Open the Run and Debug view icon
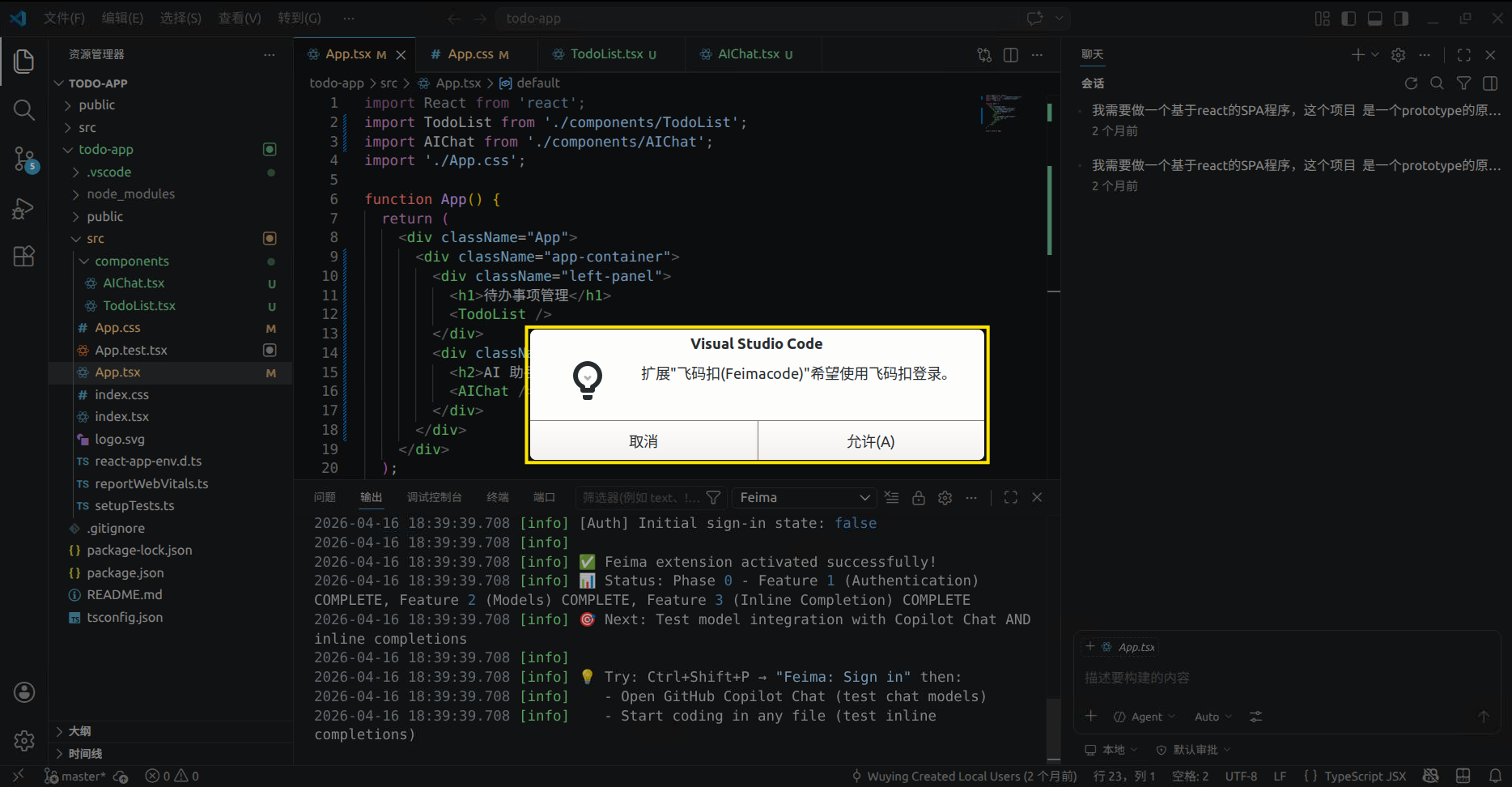The width and height of the screenshot is (1512, 787). (24, 209)
